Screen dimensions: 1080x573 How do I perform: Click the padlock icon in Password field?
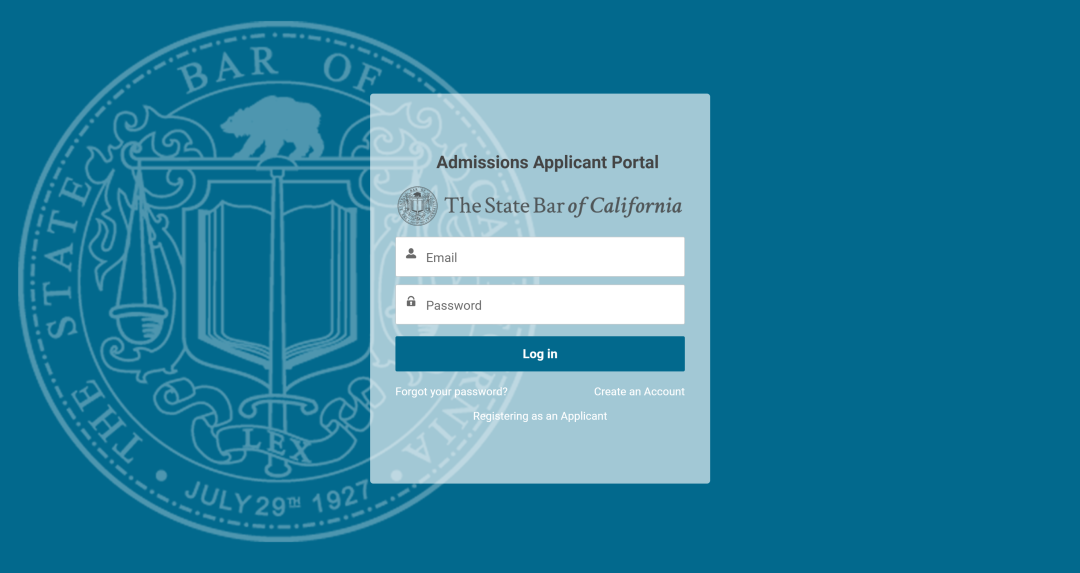click(x=411, y=302)
